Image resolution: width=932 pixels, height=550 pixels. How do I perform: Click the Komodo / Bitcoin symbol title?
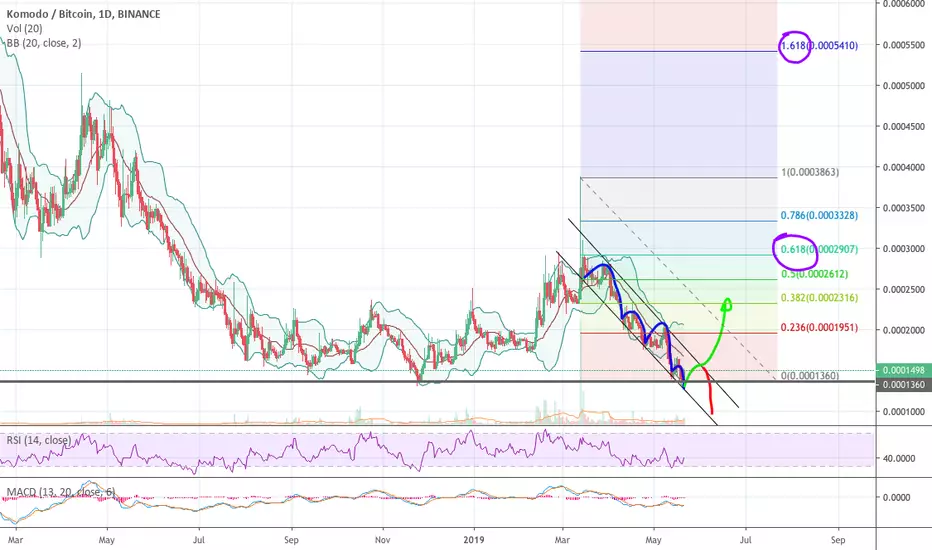pyautogui.click(x=83, y=14)
